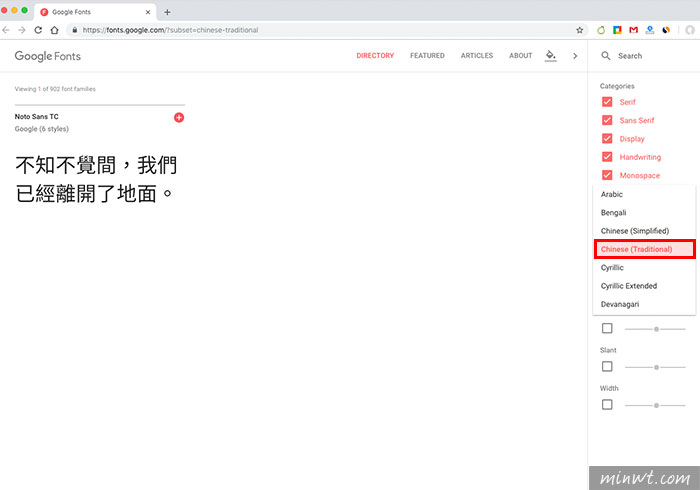Open the ABOUT tab
This screenshot has width=700, height=490.
click(x=521, y=55)
